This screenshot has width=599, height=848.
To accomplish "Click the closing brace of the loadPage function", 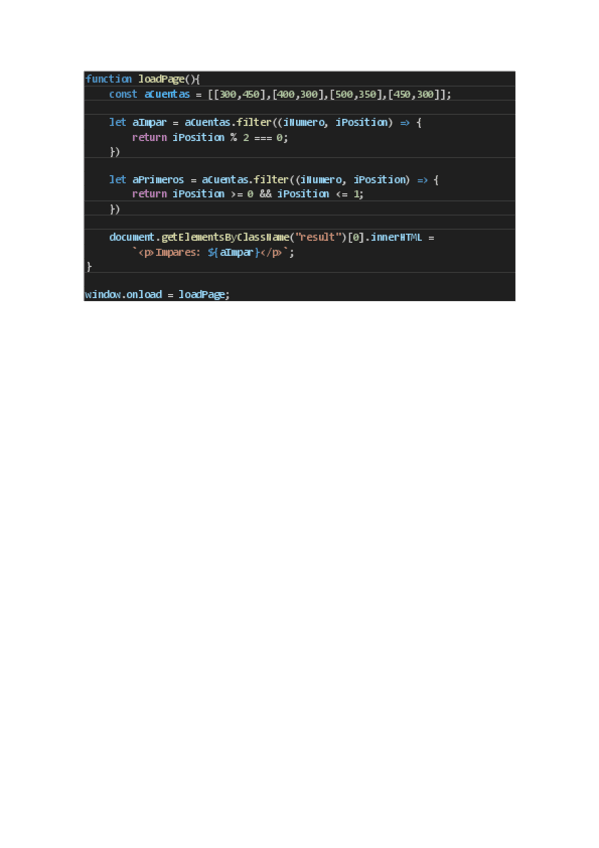I will click(89, 267).
